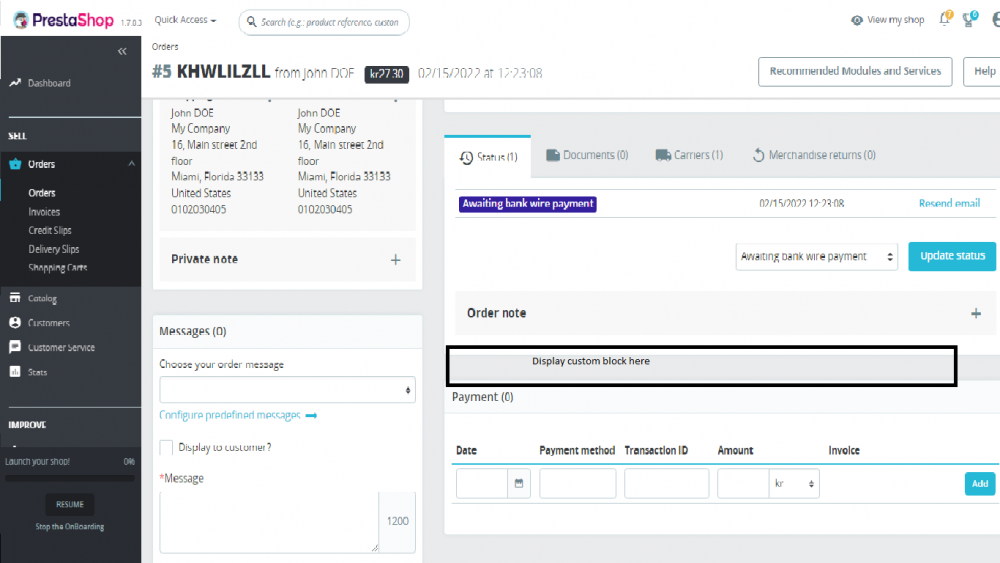The image size is (1000, 563).
Task: Click the Resend email link
Action: pos(949,203)
